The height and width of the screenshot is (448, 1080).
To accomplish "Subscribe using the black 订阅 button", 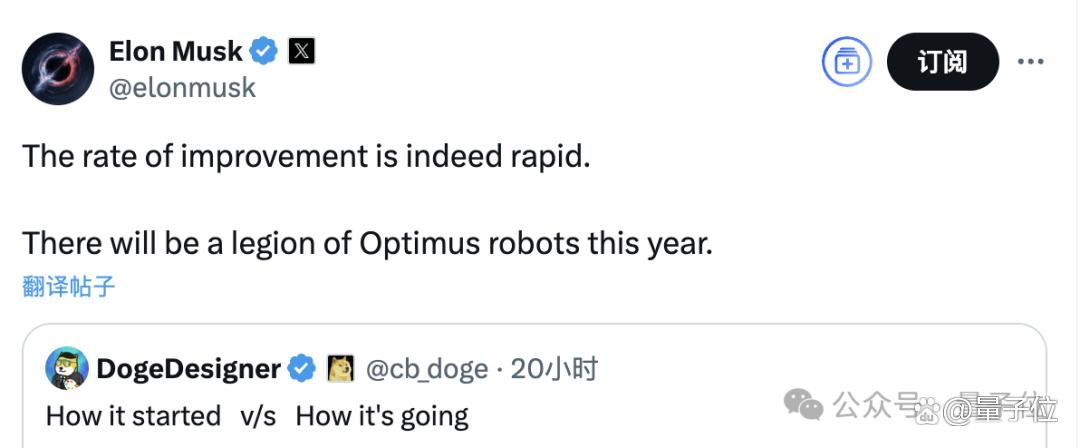I will pos(942,62).
